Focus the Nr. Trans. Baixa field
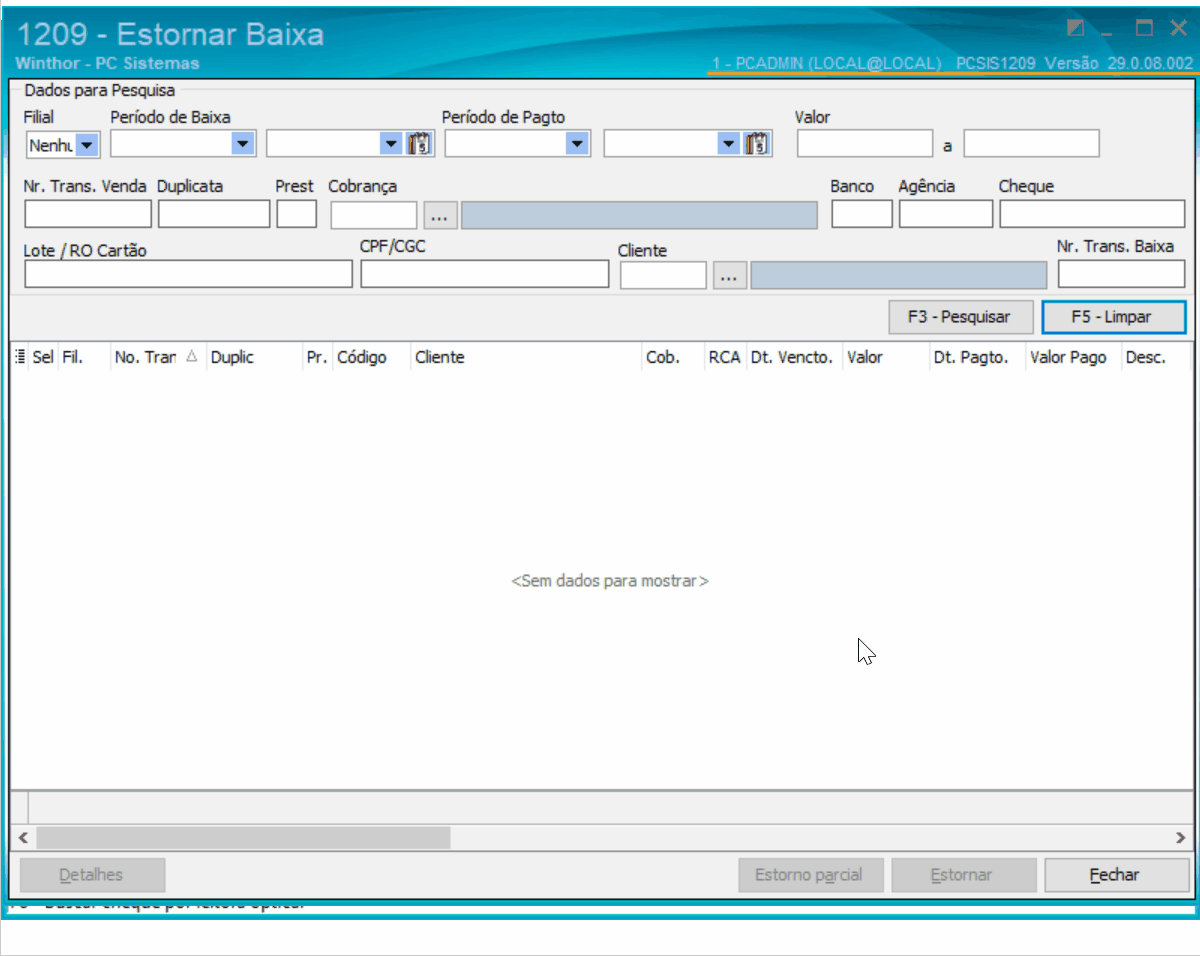The image size is (1200, 956). tap(1121, 274)
